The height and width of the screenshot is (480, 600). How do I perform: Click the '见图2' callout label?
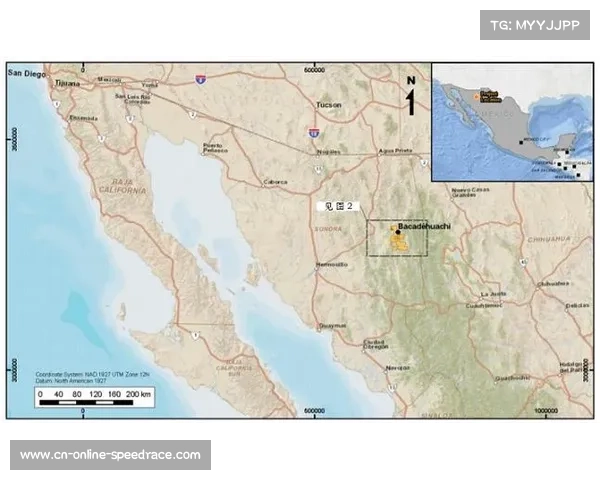click(x=338, y=207)
